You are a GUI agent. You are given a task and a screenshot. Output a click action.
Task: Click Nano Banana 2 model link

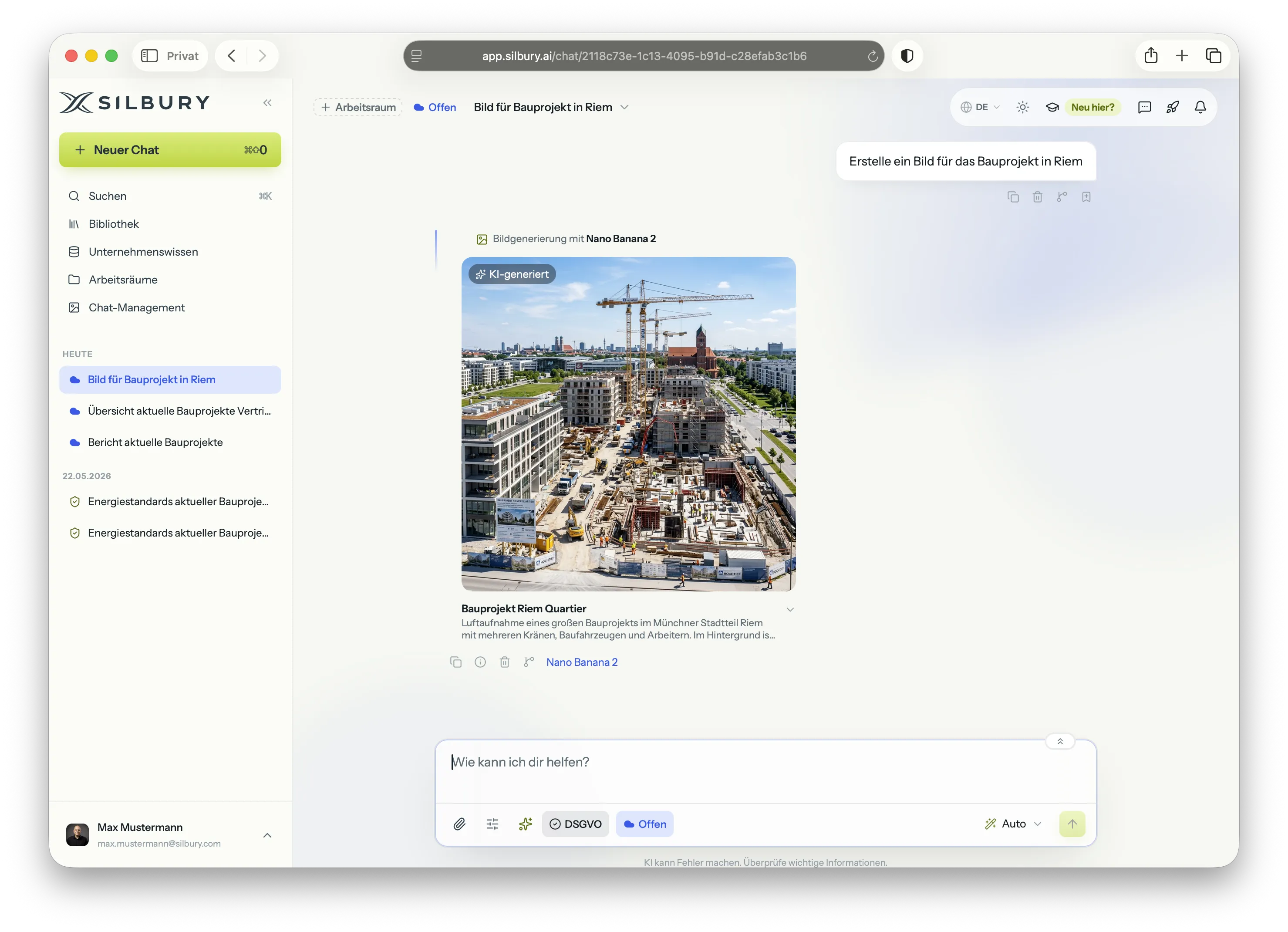582,662
